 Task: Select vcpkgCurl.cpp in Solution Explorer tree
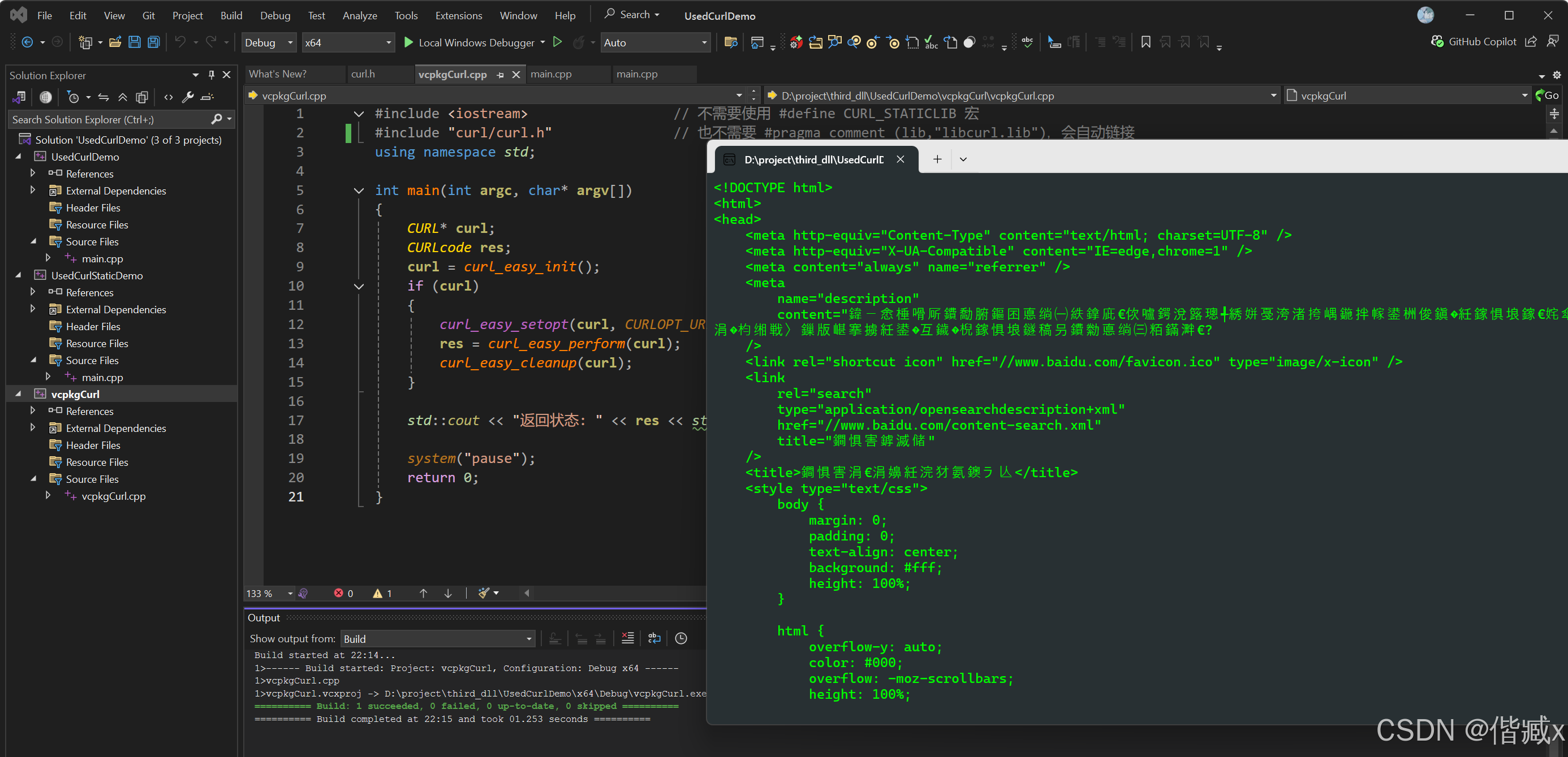click(x=114, y=496)
